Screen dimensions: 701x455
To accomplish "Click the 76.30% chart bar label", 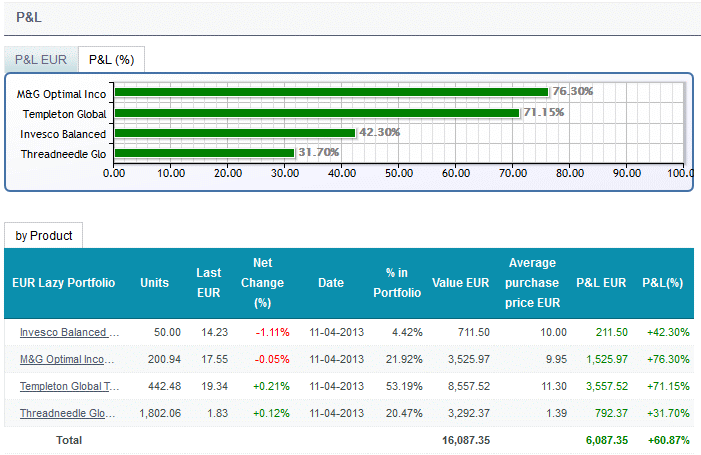I will 573,91.
